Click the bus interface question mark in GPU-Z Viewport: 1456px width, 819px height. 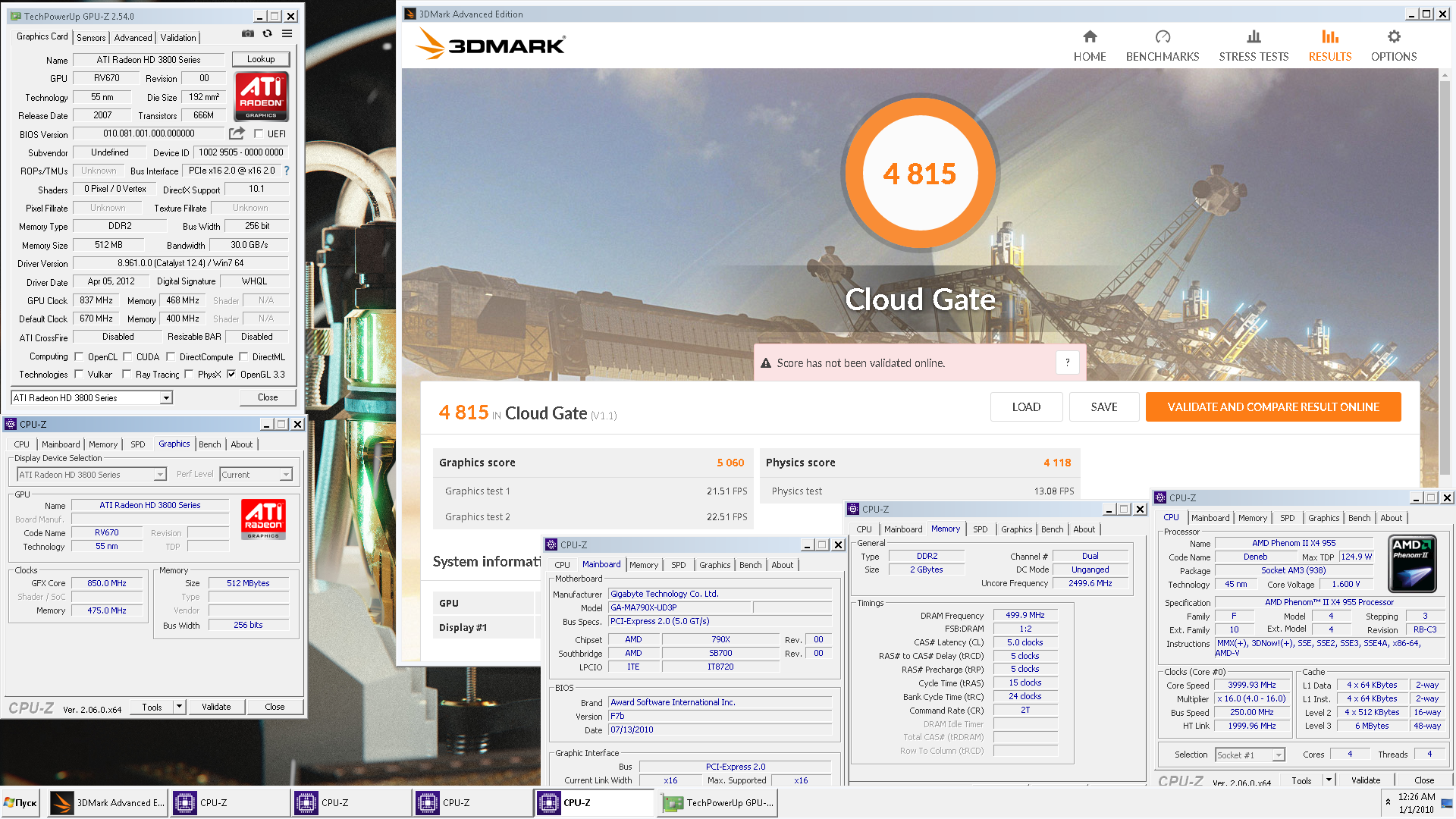(x=287, y=171)
